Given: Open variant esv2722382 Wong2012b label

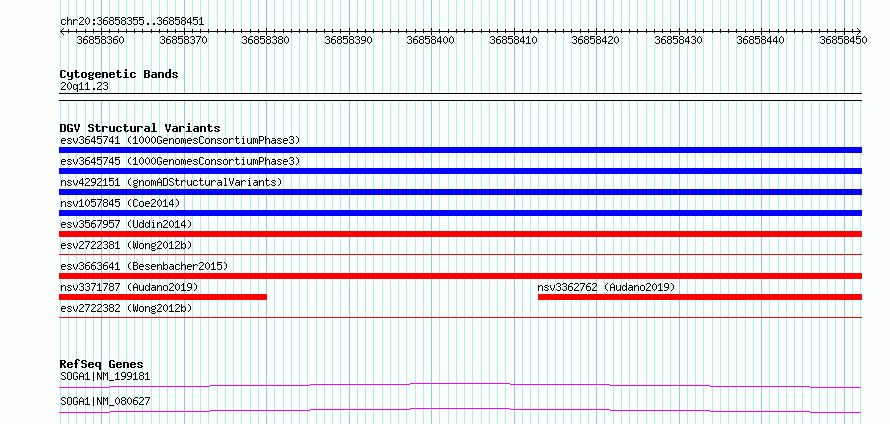Looking at the screenshot, I should (126, 308).
